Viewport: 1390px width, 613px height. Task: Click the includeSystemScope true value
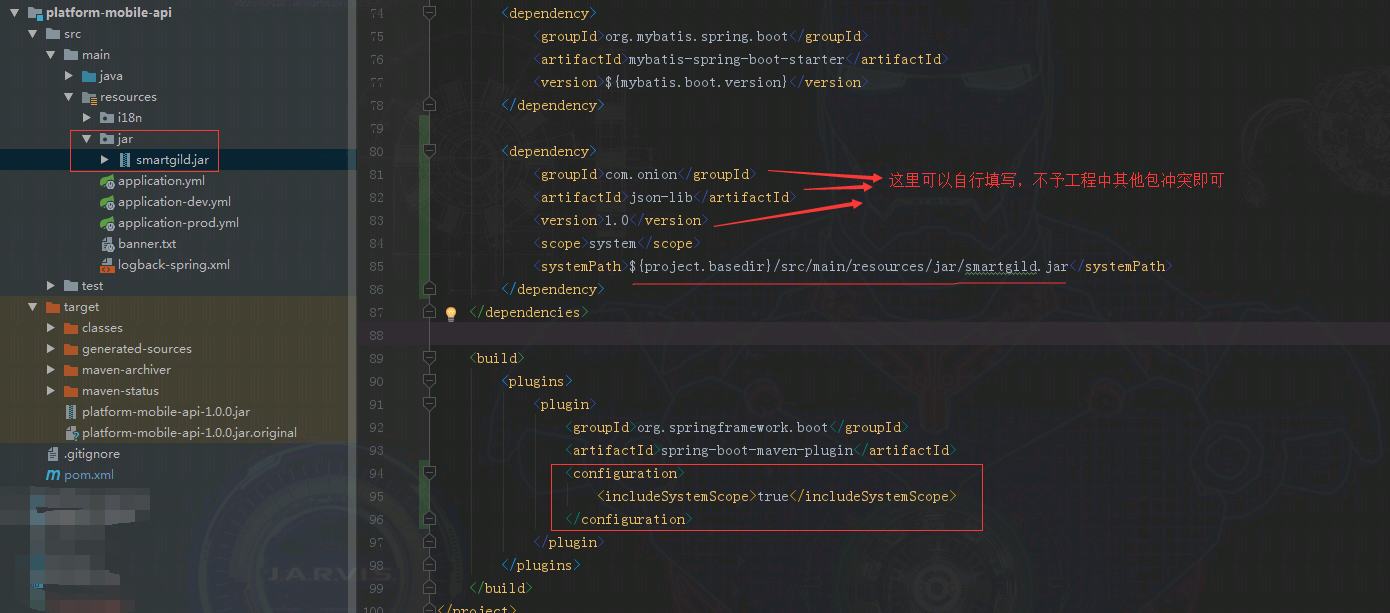pos(773,496)
